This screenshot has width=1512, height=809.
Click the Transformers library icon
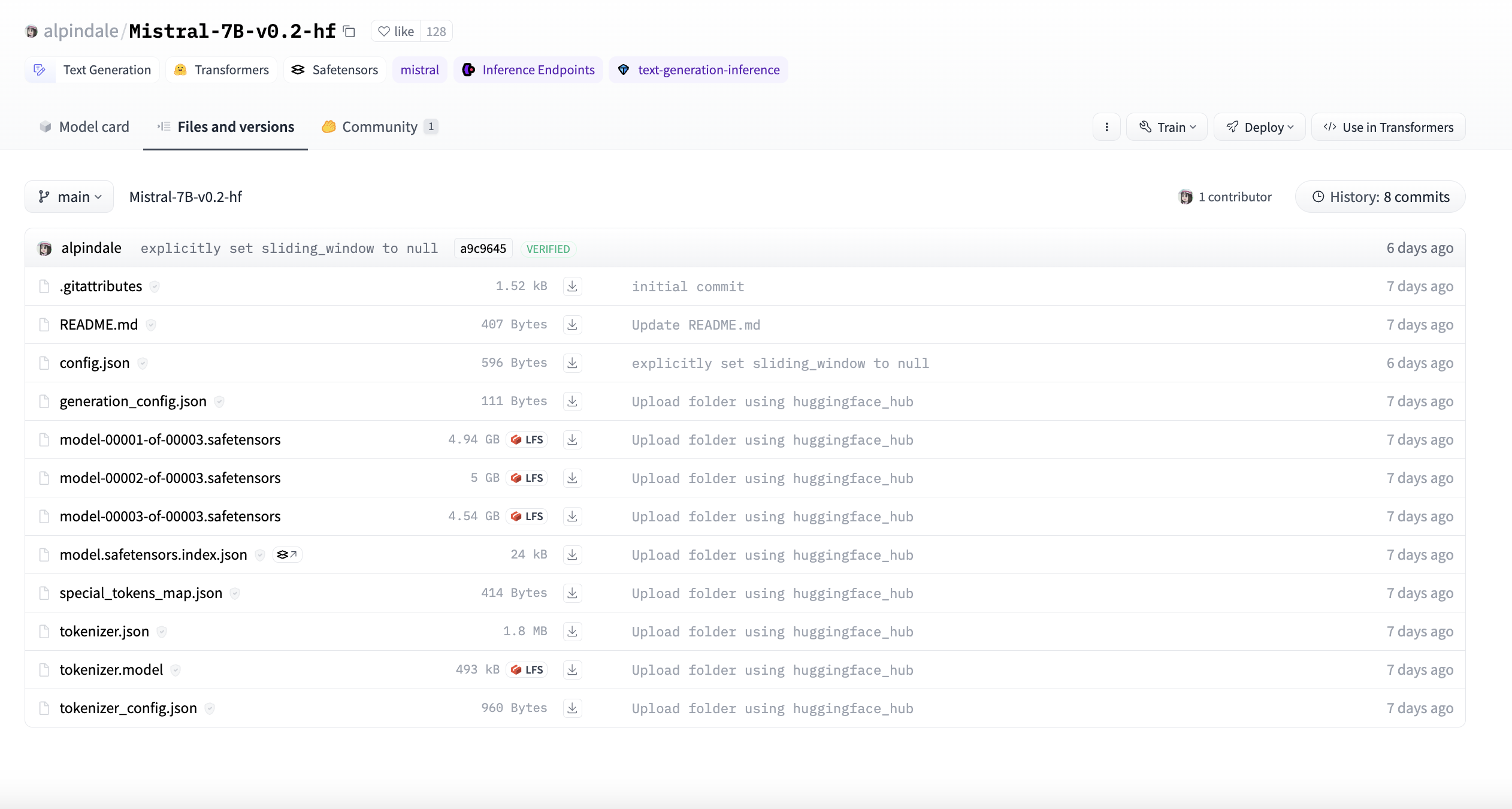click(x=180, y=70)
